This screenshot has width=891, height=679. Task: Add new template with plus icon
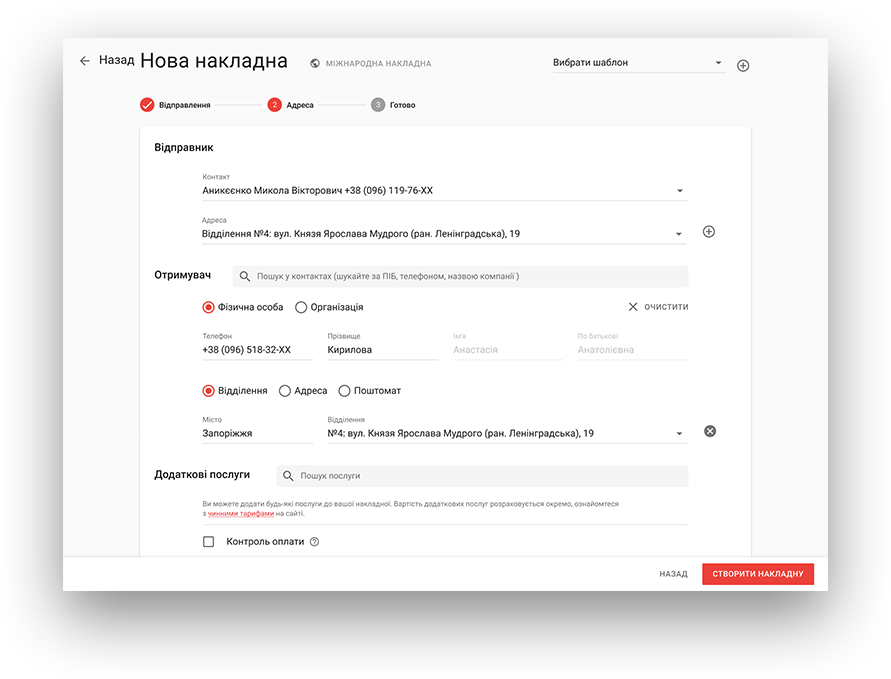[x=743, y=65]
